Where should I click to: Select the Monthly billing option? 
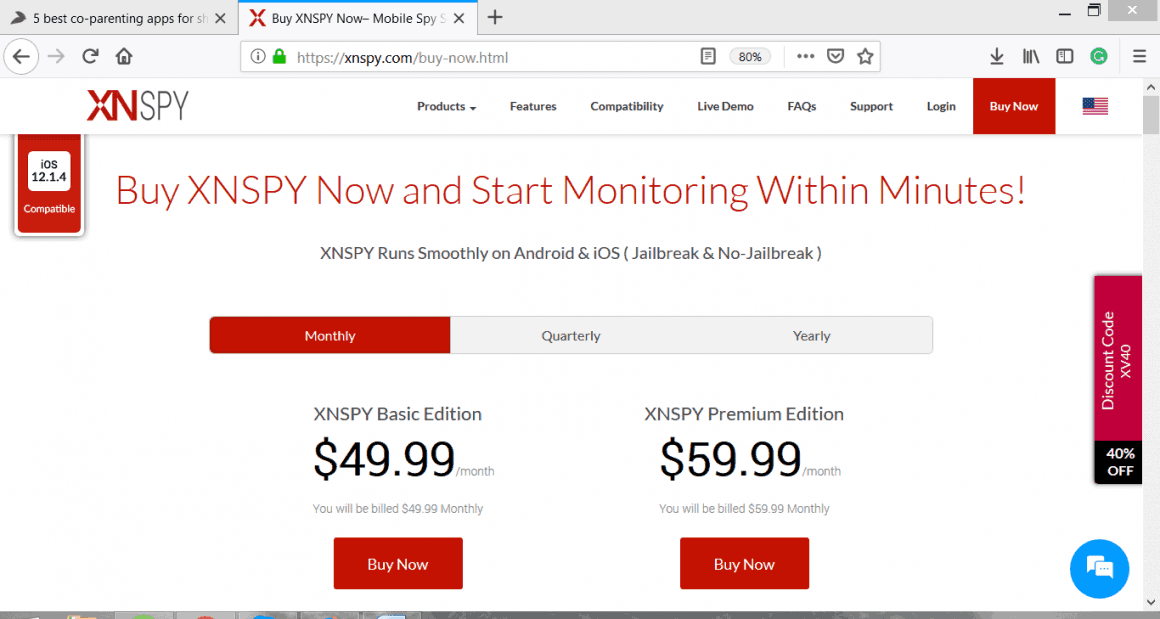(330, 335)
